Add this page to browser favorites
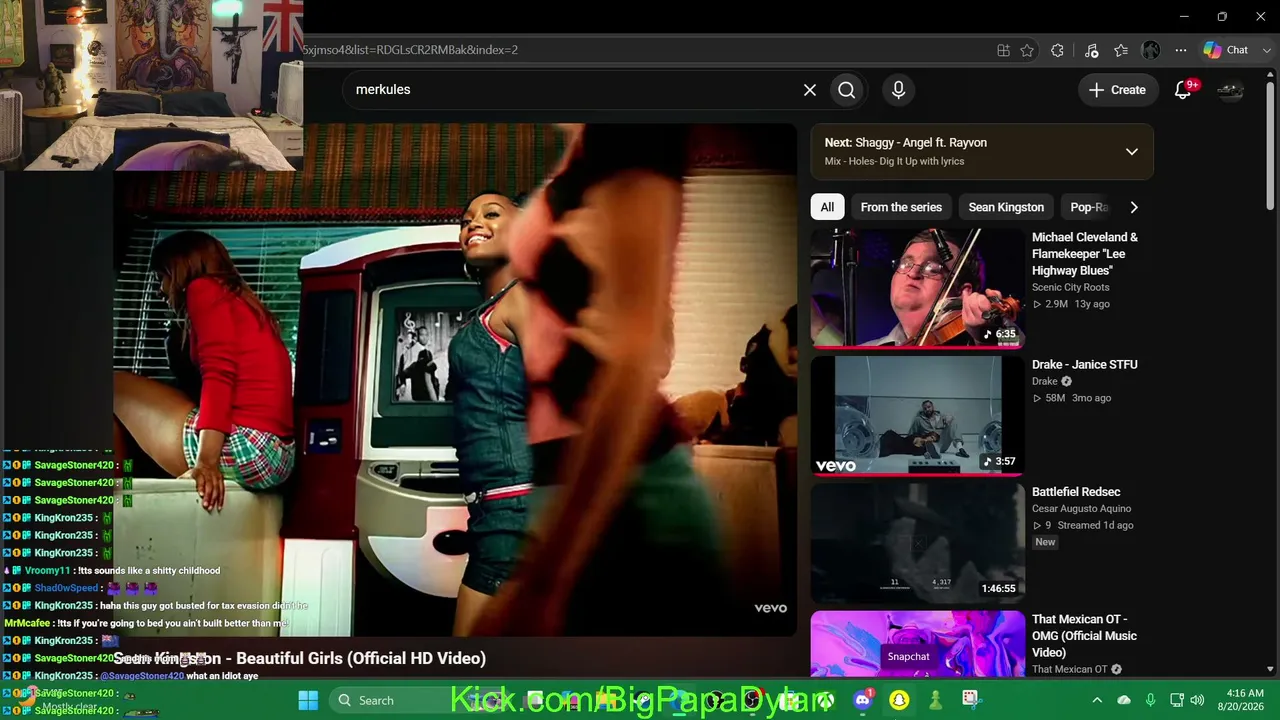The image size is (1280, 720). (1027, 50)
